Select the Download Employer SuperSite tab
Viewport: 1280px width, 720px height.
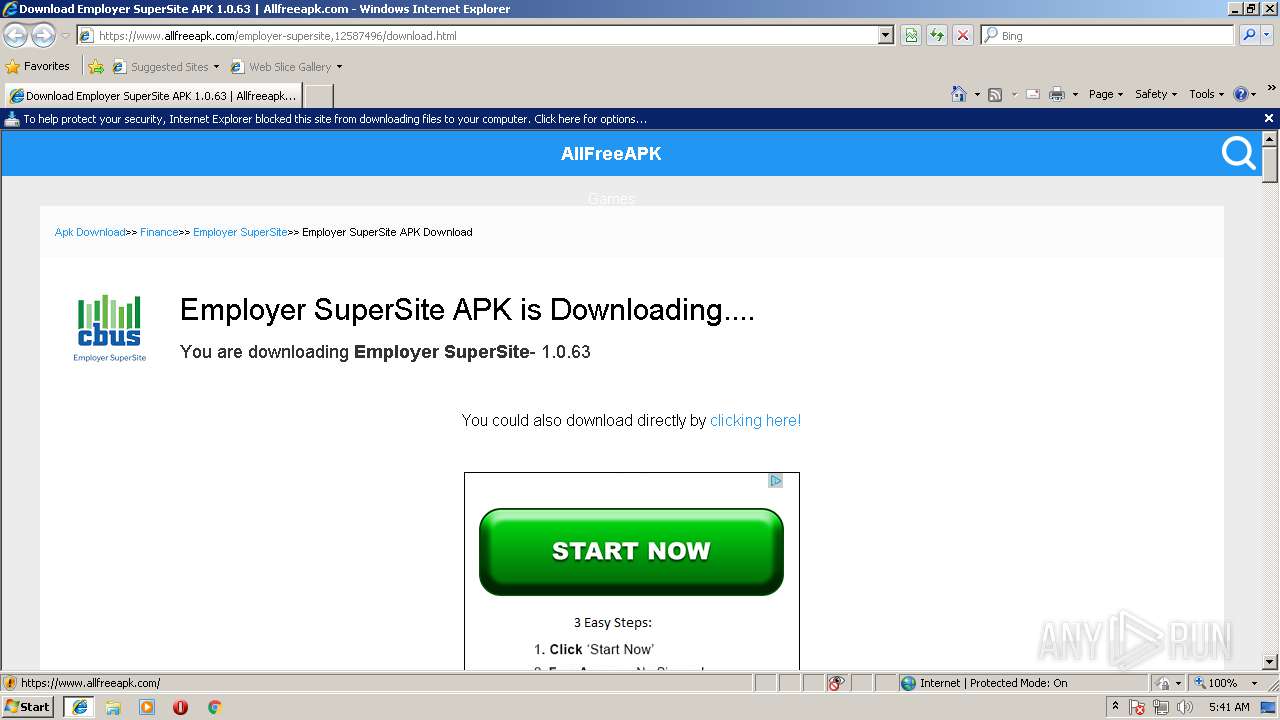153,96
